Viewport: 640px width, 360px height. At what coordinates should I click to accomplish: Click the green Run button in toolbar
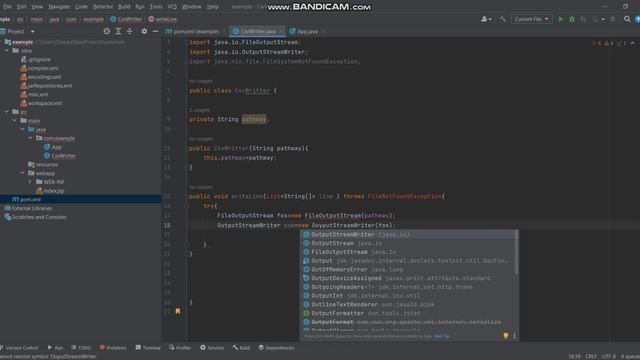560,19
